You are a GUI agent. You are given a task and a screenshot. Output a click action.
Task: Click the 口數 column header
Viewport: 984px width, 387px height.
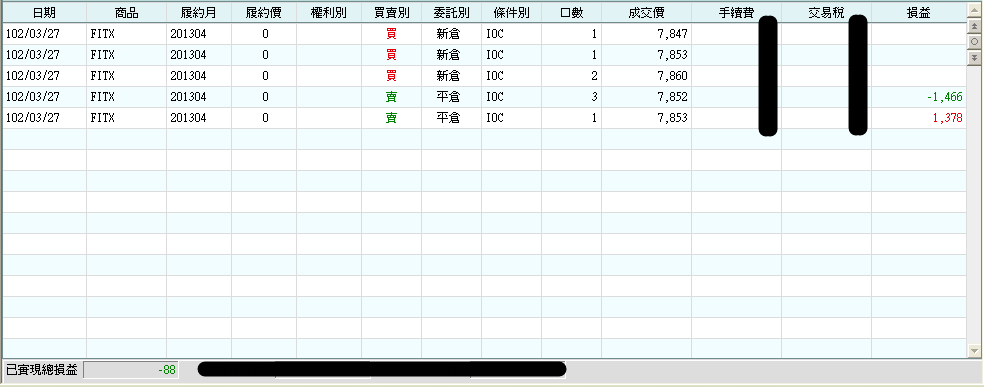click(572, 13)
